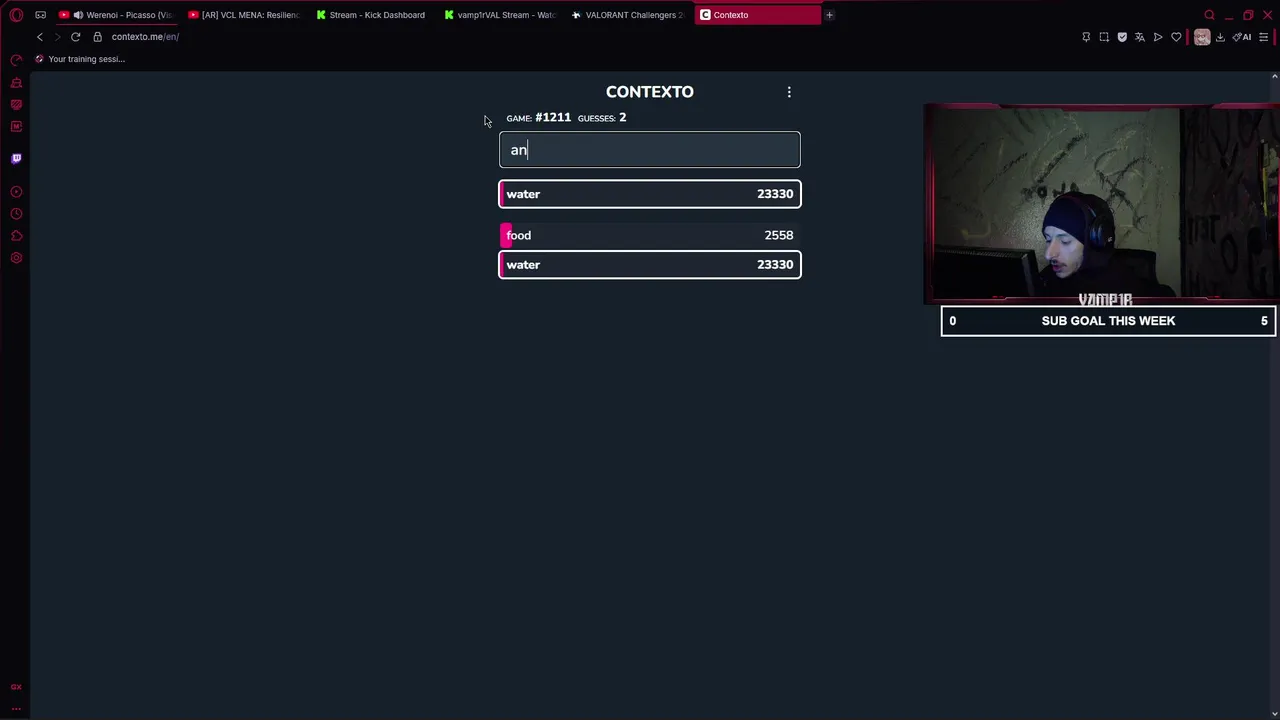Open the profile avatar in toolbar
Viewport: 1280px width, 720px height.
click(x=1202, y=37)
